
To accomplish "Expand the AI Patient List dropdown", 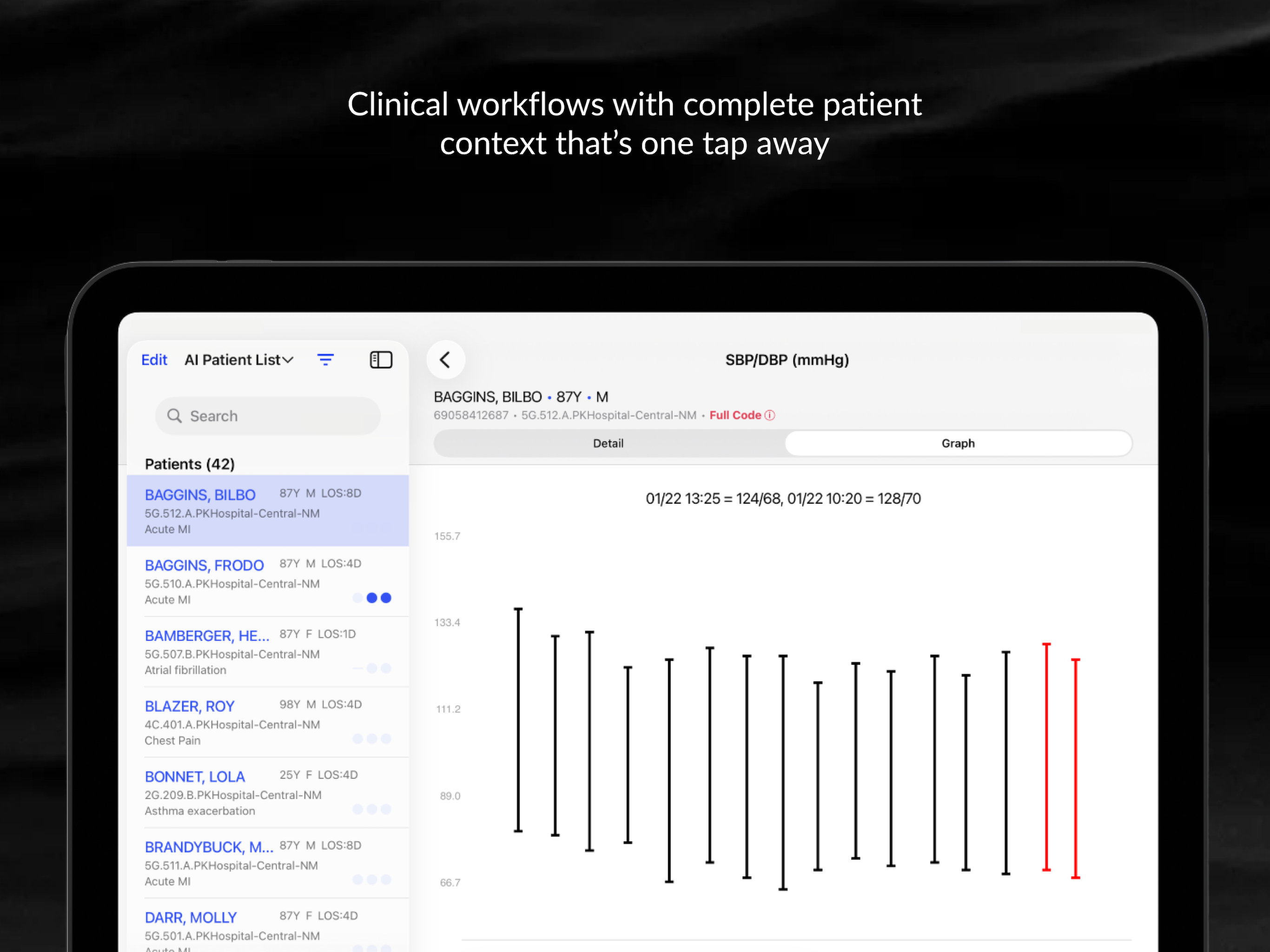I will pyautogui.click(x=232, y=360).
